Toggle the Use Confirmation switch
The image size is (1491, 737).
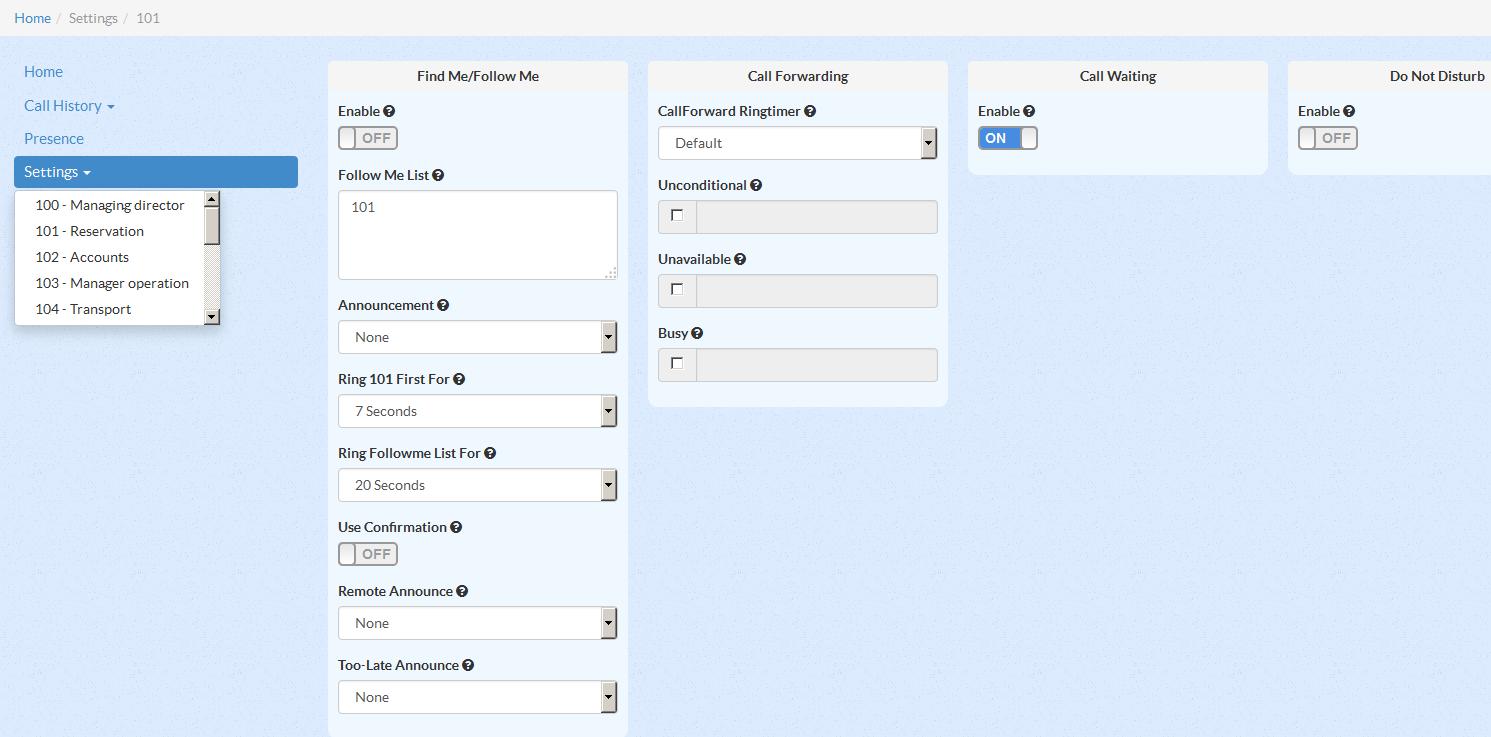(368, 554)
